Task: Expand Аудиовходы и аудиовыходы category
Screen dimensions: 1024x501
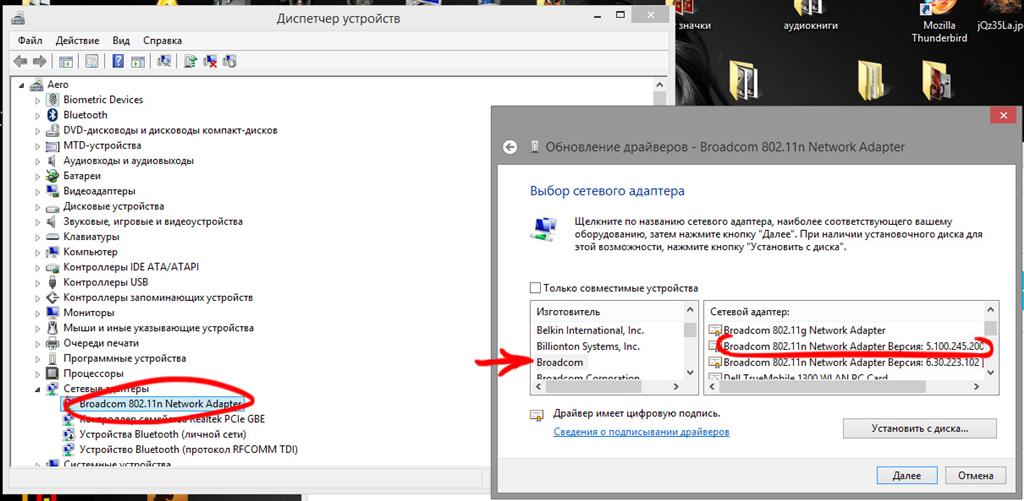Action: [38, 161]
